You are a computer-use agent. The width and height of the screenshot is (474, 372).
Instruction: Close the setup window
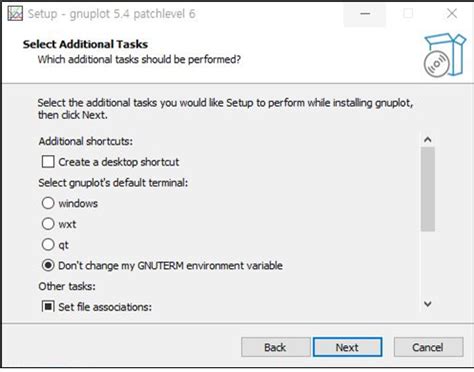tap(452, 14)
